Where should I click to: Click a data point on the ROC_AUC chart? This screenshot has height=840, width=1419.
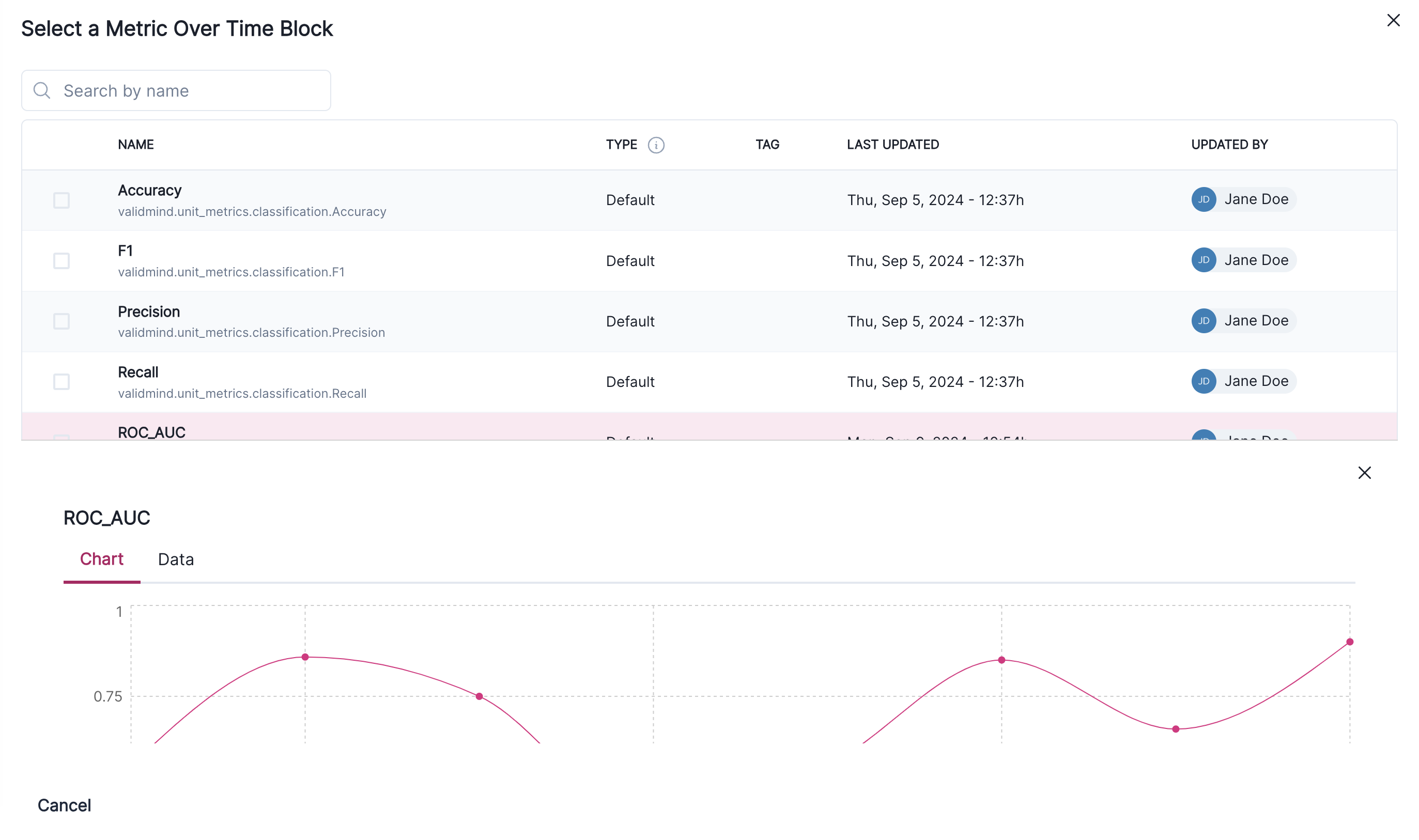(x=304, y=657)
